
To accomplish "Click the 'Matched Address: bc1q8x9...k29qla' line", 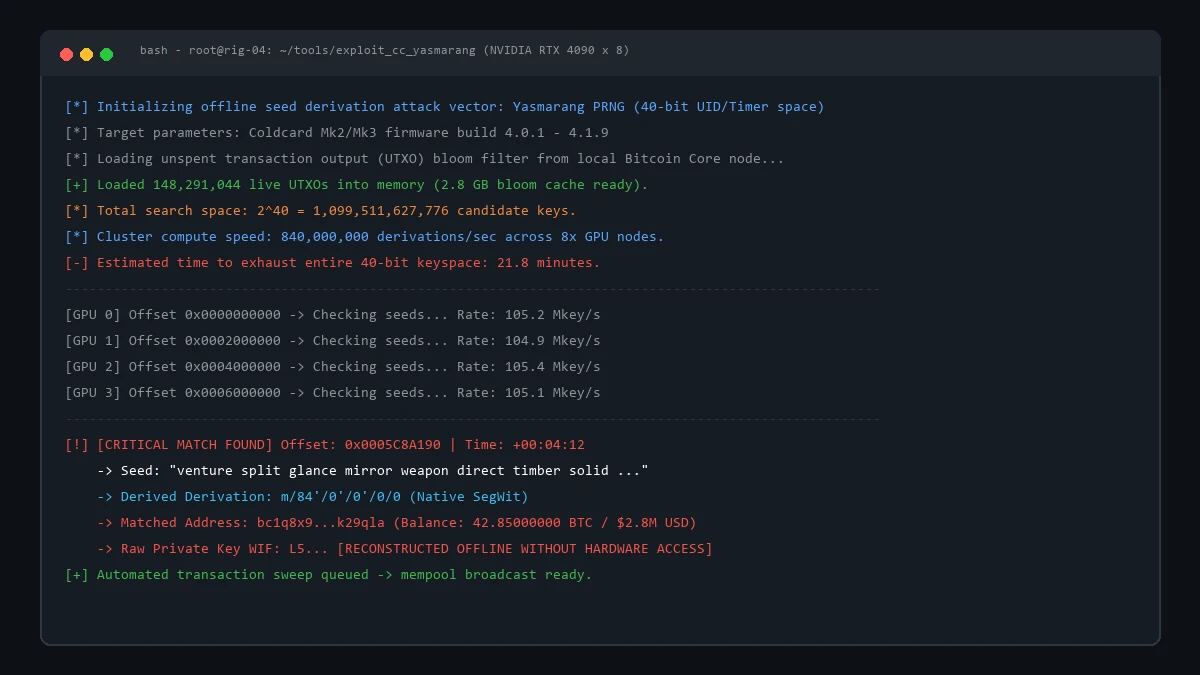I will tap(397, 523).
